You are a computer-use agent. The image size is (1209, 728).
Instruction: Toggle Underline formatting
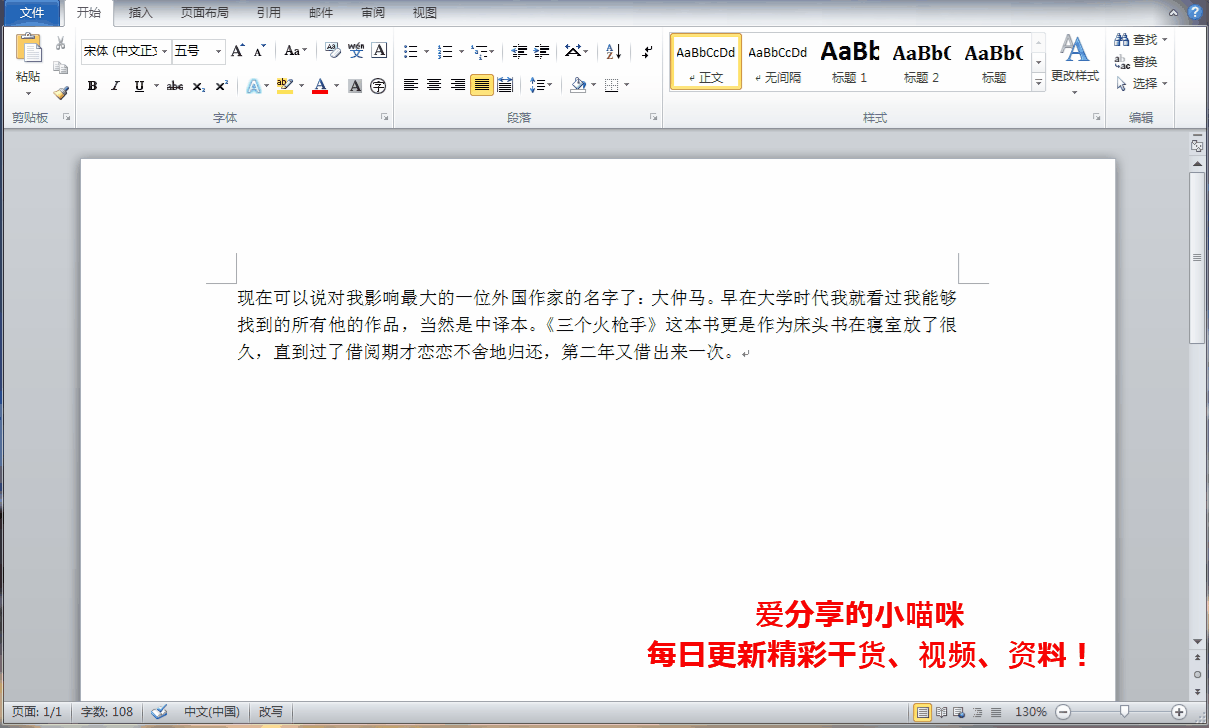(139, 86)
